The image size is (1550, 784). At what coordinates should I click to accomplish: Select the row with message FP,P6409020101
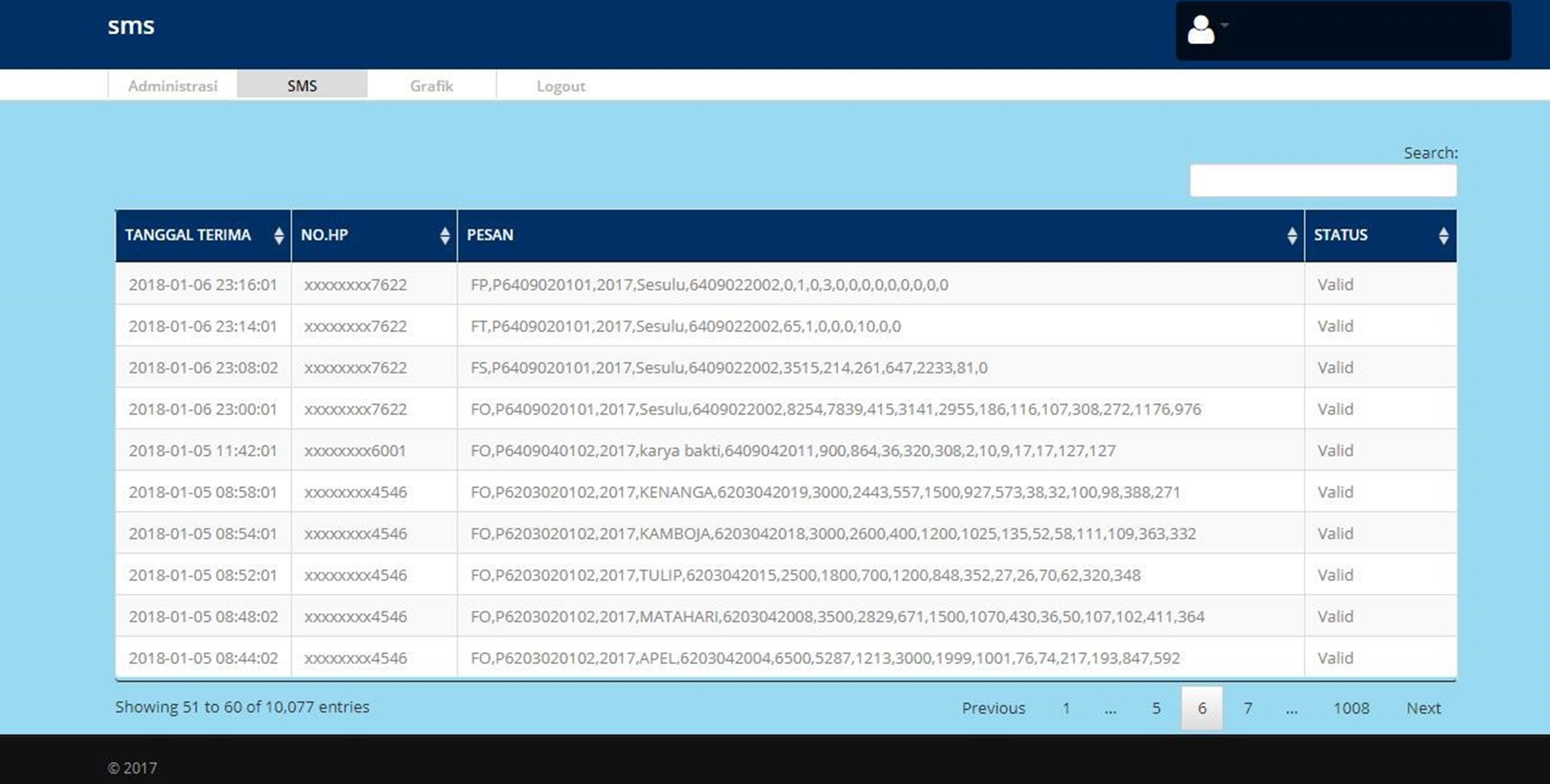coord(709,284)
